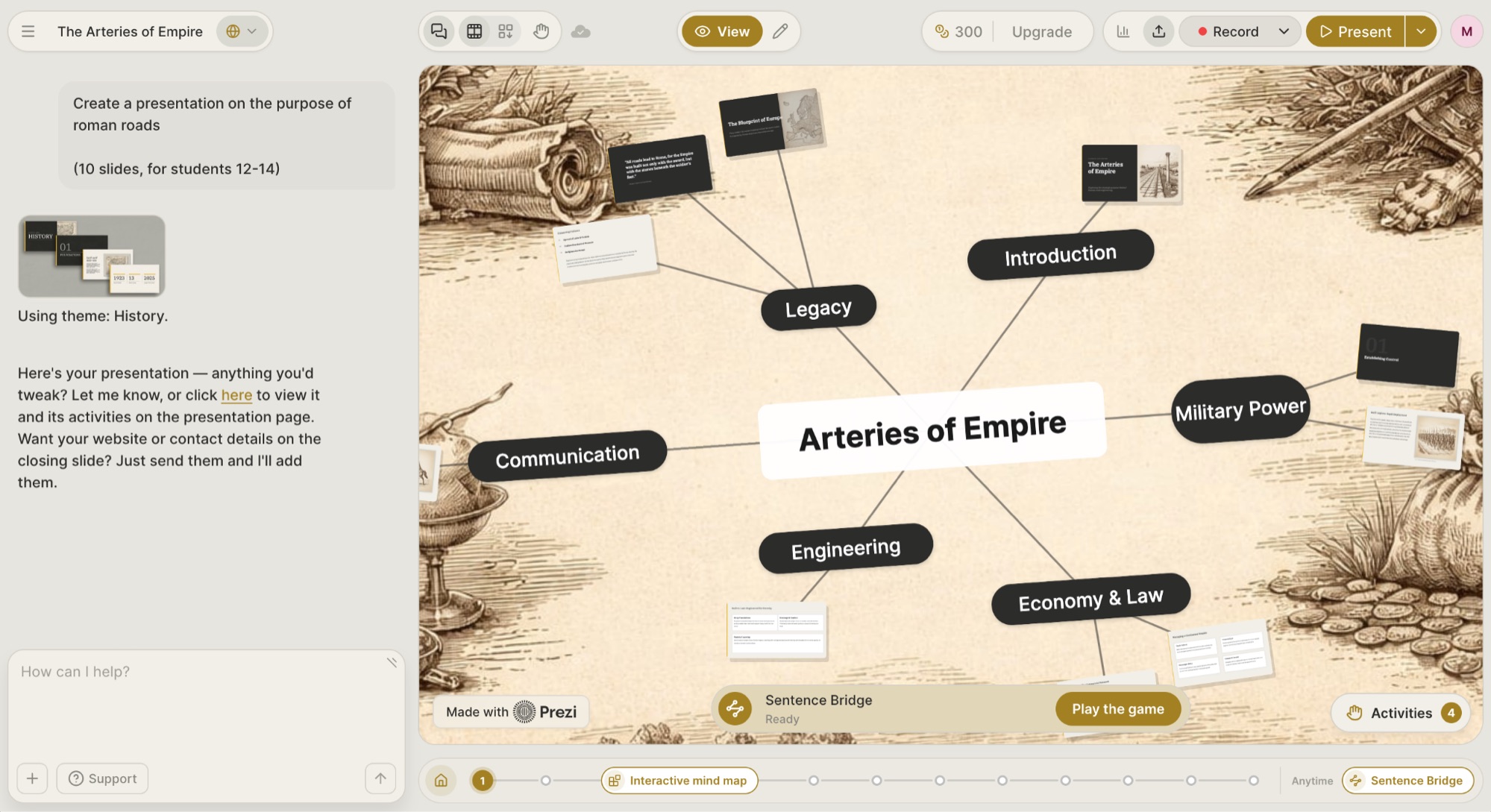The image size is (1491, 812).
Task: Select the grid frame view icon
Action: [x=474, y=31]
